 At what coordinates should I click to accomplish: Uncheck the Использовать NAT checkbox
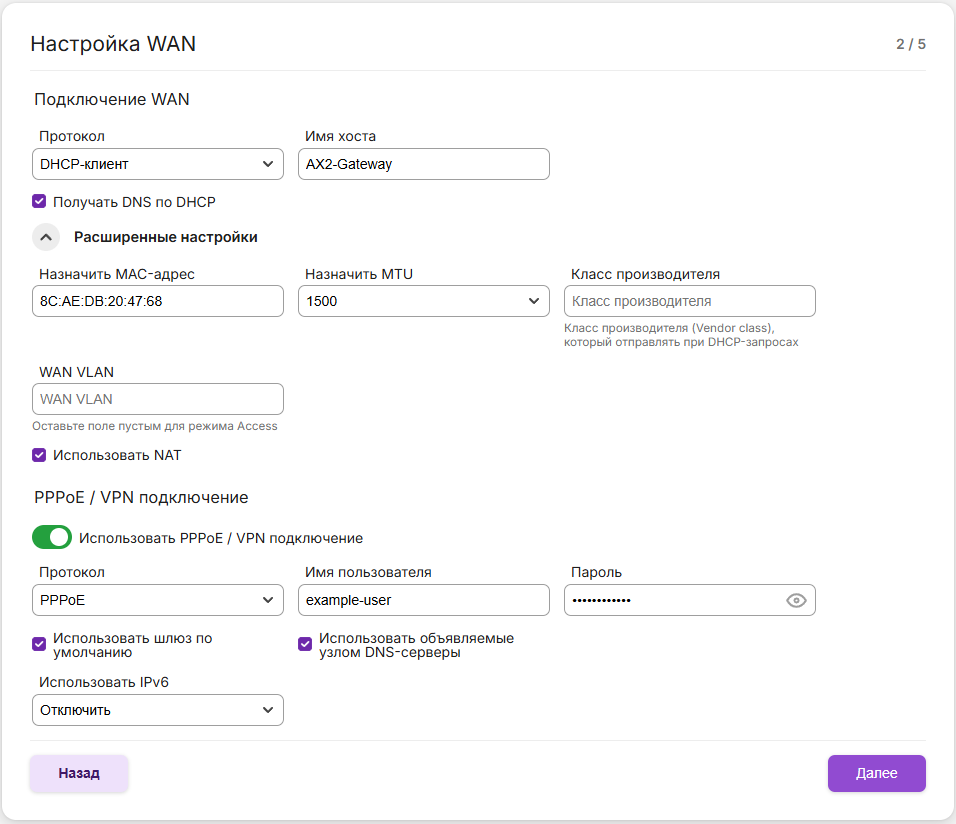(x=40, y=455)
